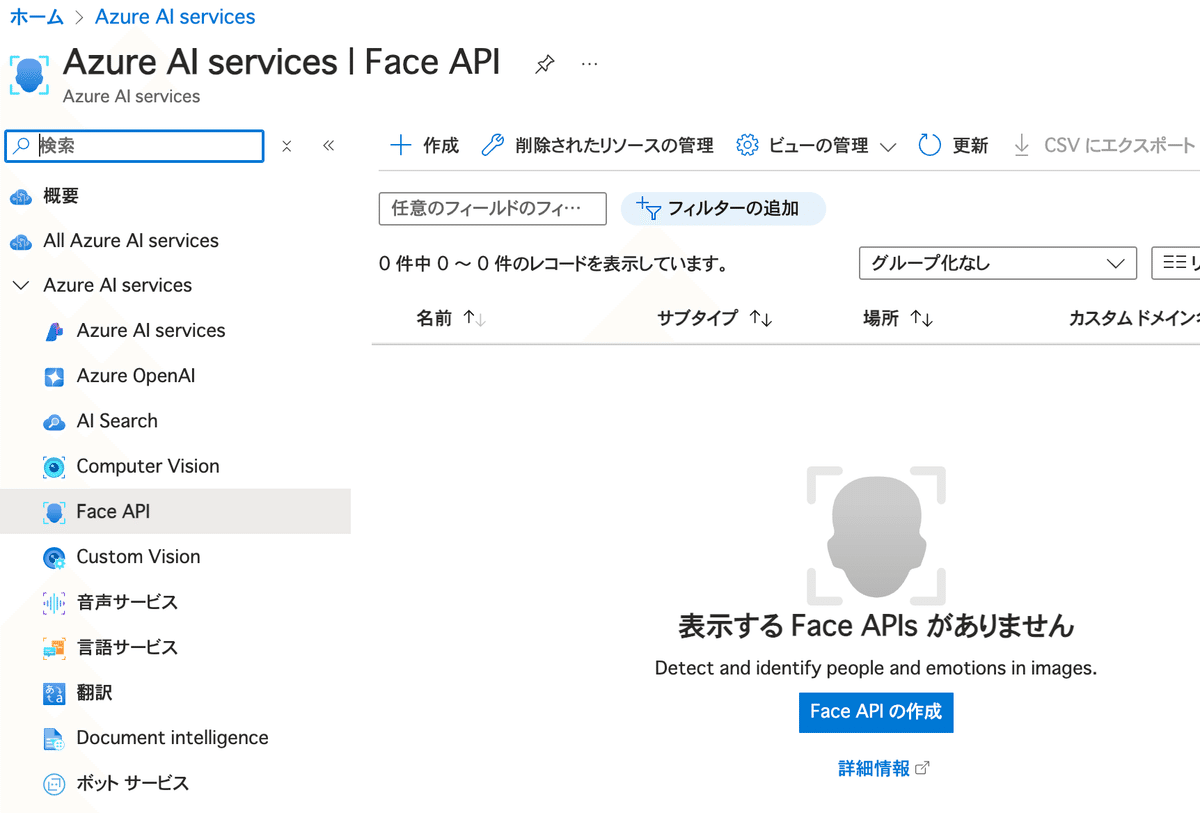Image resolution: width=1200 pixels, height=813 pixels.
Task: Click the 翻訳 translator icon
Action: pos(54,693)
